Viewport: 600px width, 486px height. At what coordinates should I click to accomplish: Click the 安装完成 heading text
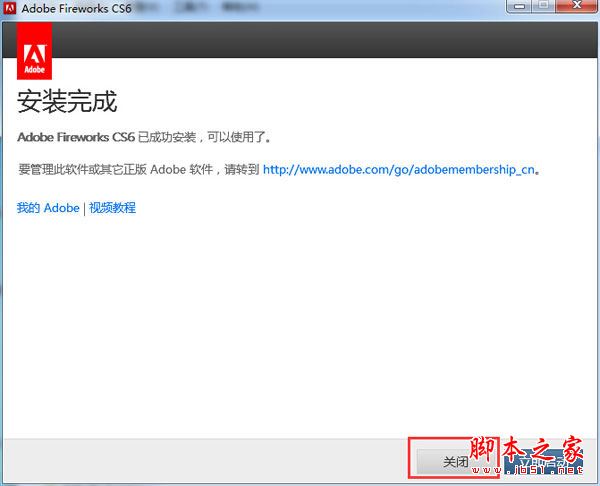[67, 101]
